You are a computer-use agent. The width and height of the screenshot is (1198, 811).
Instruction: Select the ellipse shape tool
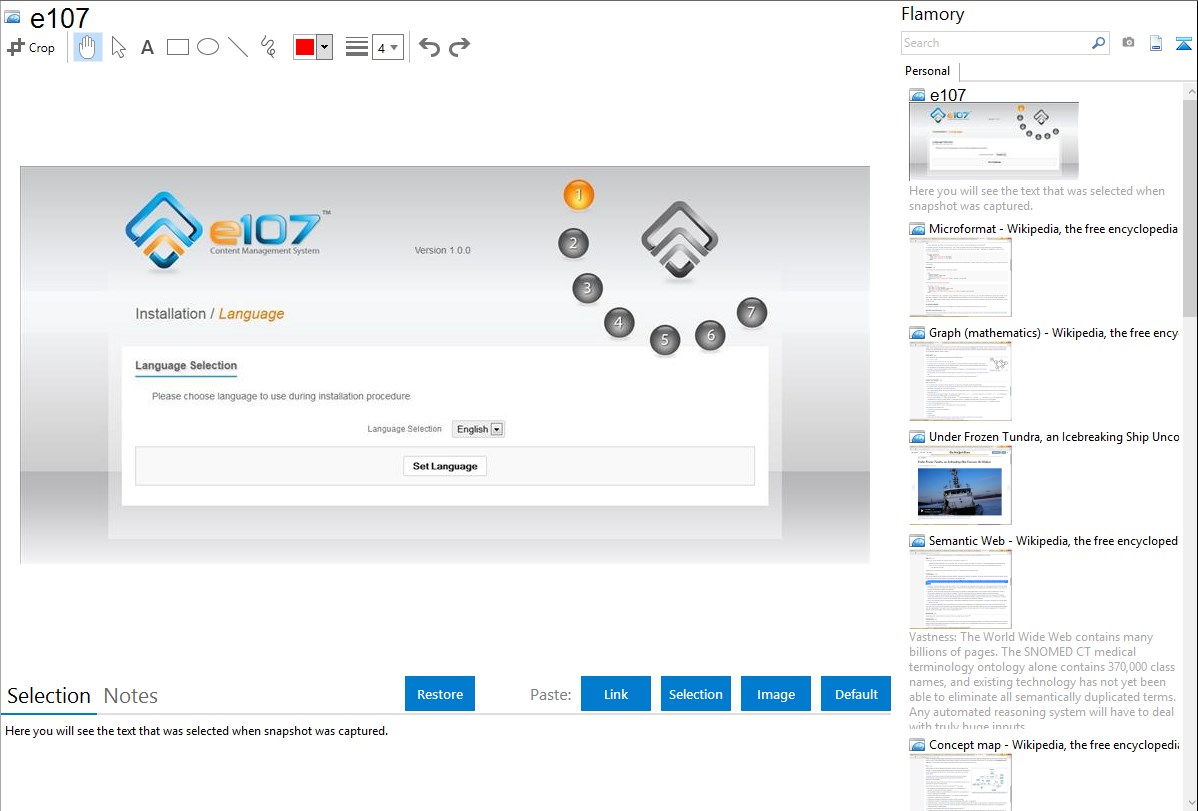208,47
